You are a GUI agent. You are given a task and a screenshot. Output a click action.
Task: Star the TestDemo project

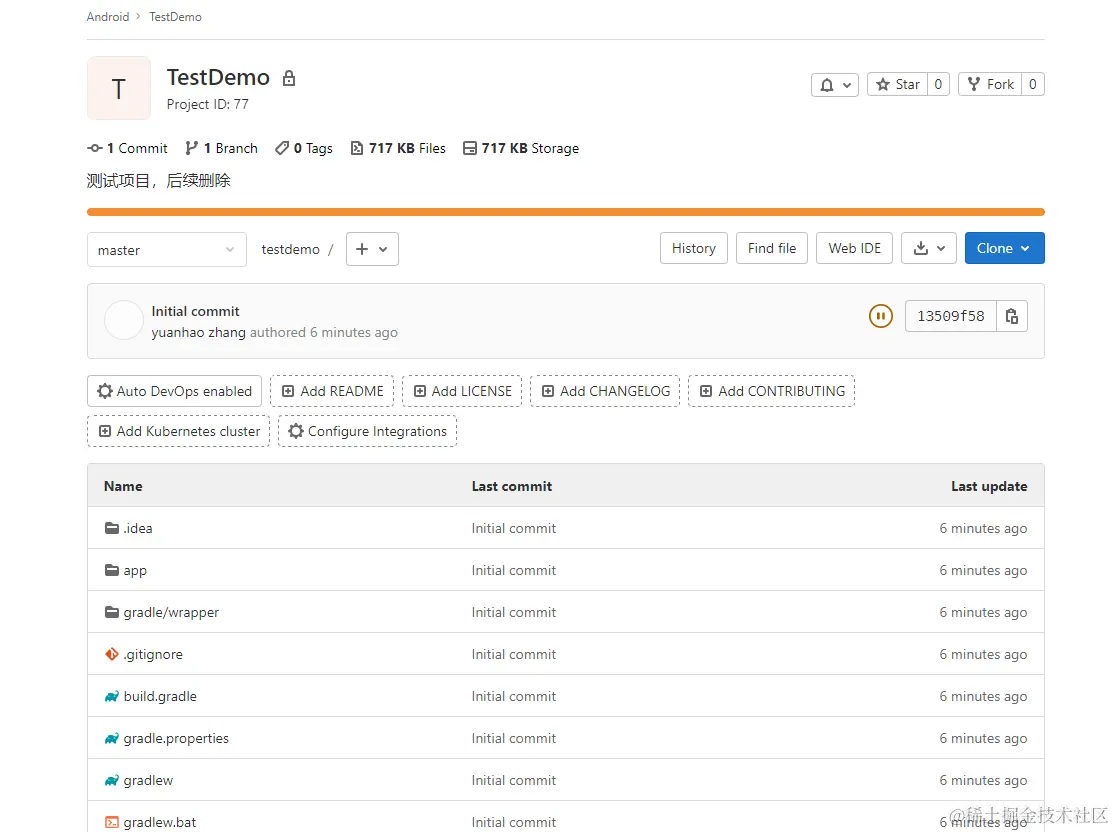point(897,85)
